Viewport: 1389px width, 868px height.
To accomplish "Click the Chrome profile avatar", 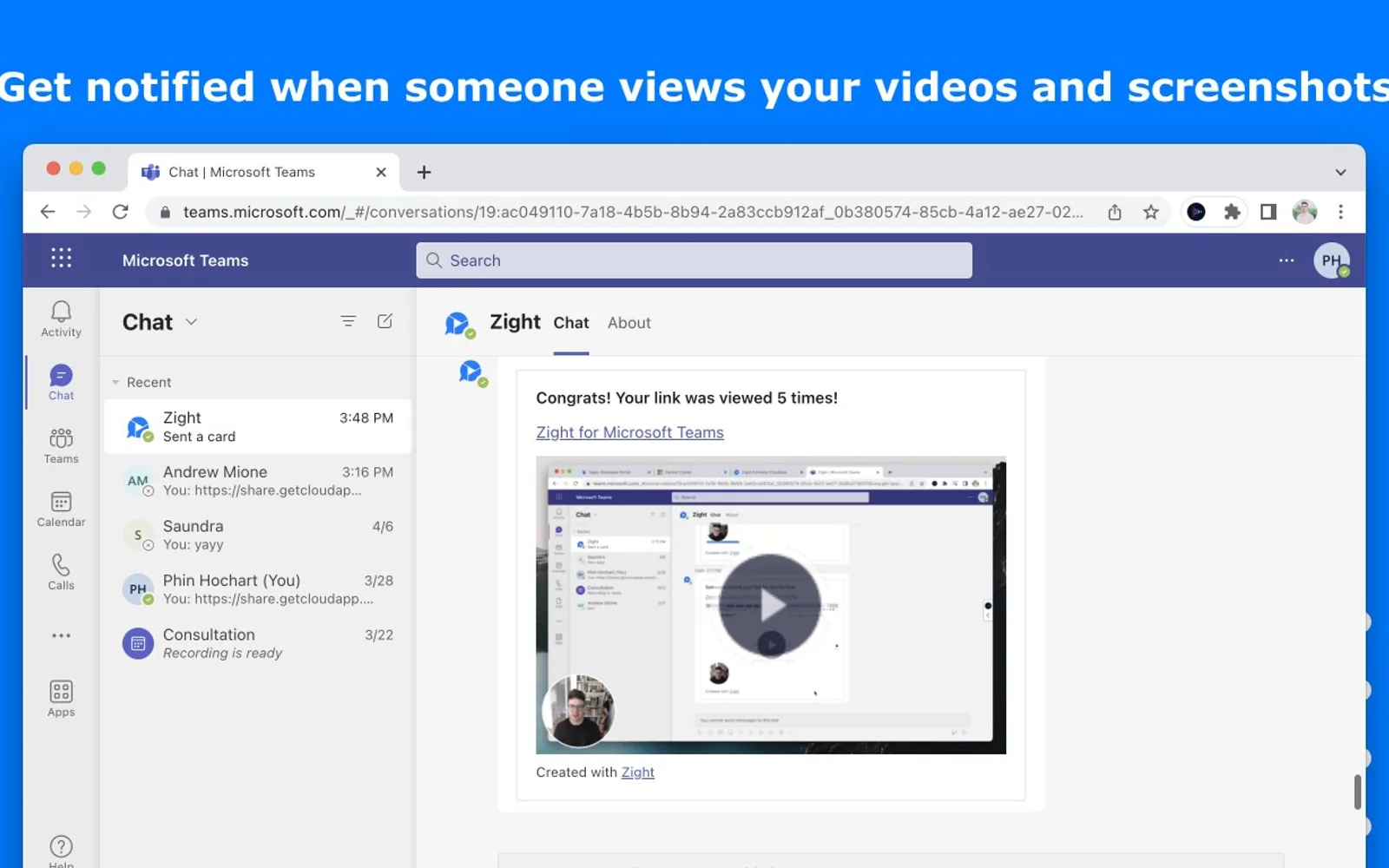I will [x=1304, y=212].
